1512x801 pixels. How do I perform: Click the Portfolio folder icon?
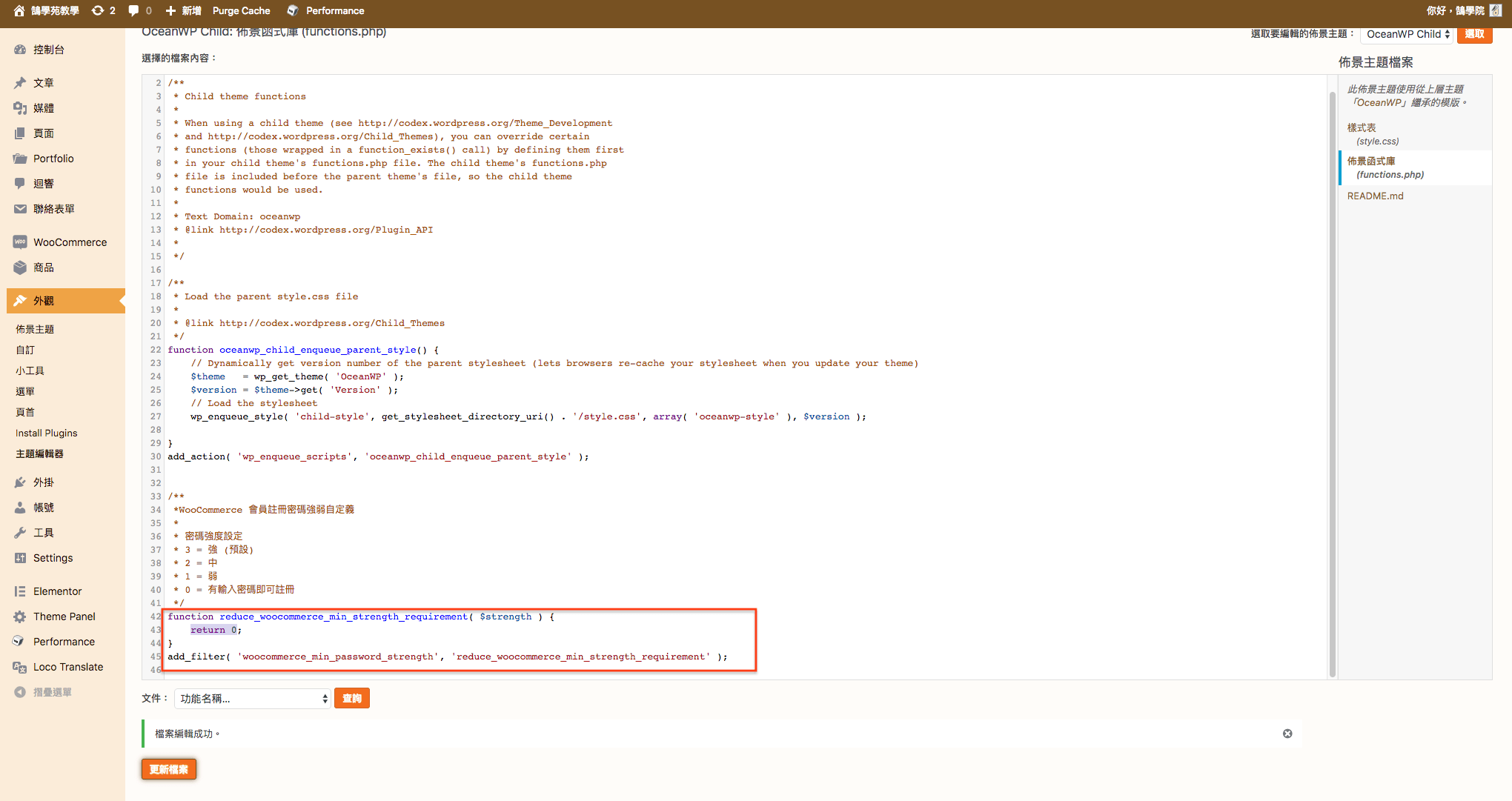pos(20,159)
